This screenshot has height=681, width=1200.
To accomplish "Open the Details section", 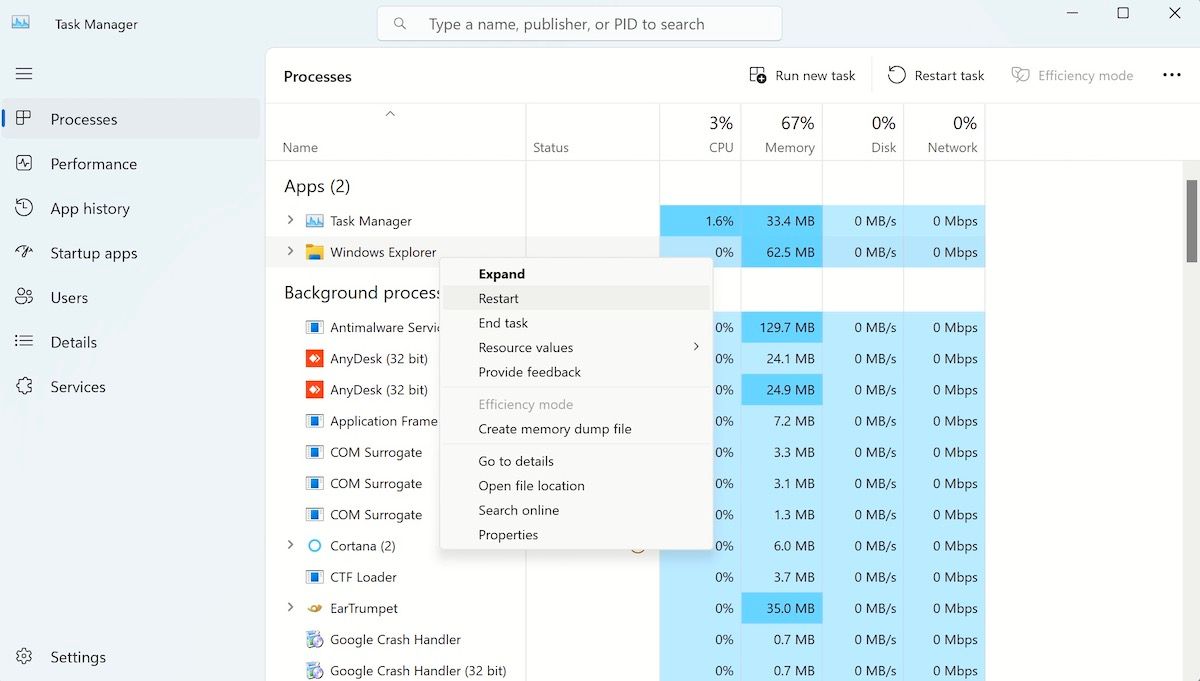I will (x=79, y=341).
